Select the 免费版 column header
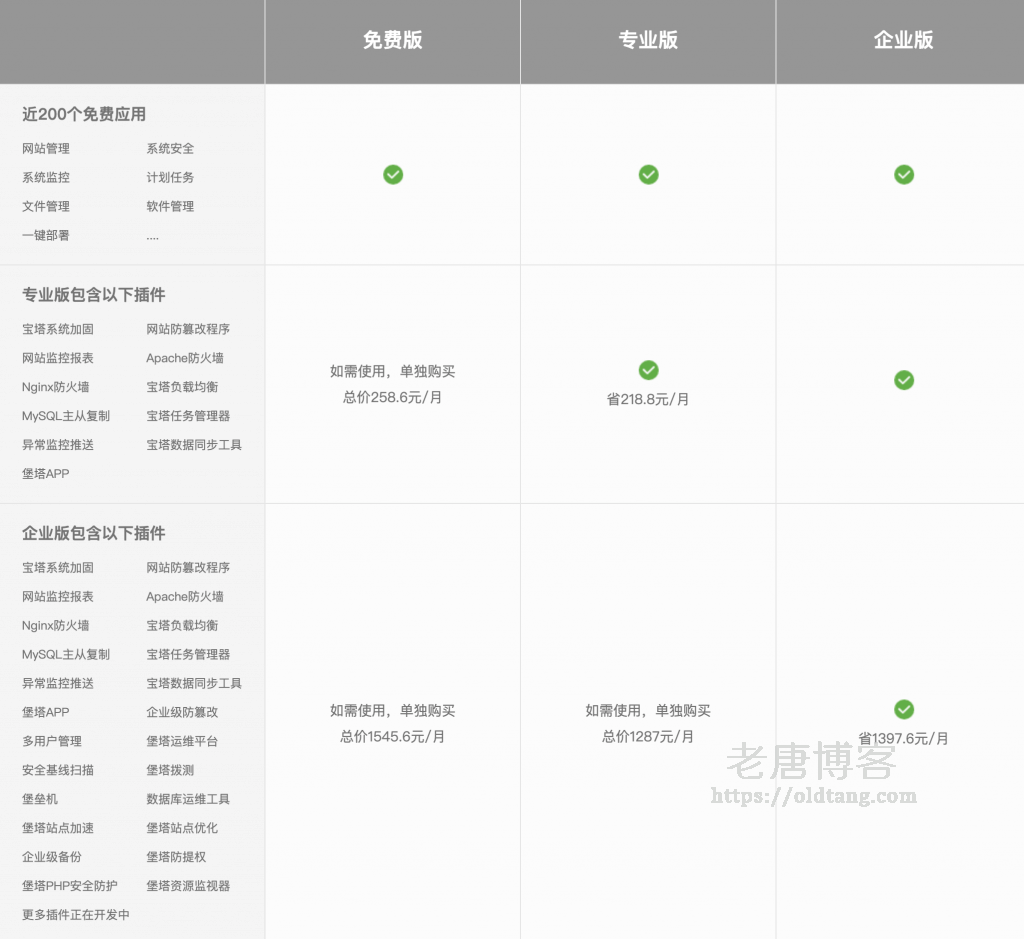This screenshot has width=1024, height=939. pos(392,41)
